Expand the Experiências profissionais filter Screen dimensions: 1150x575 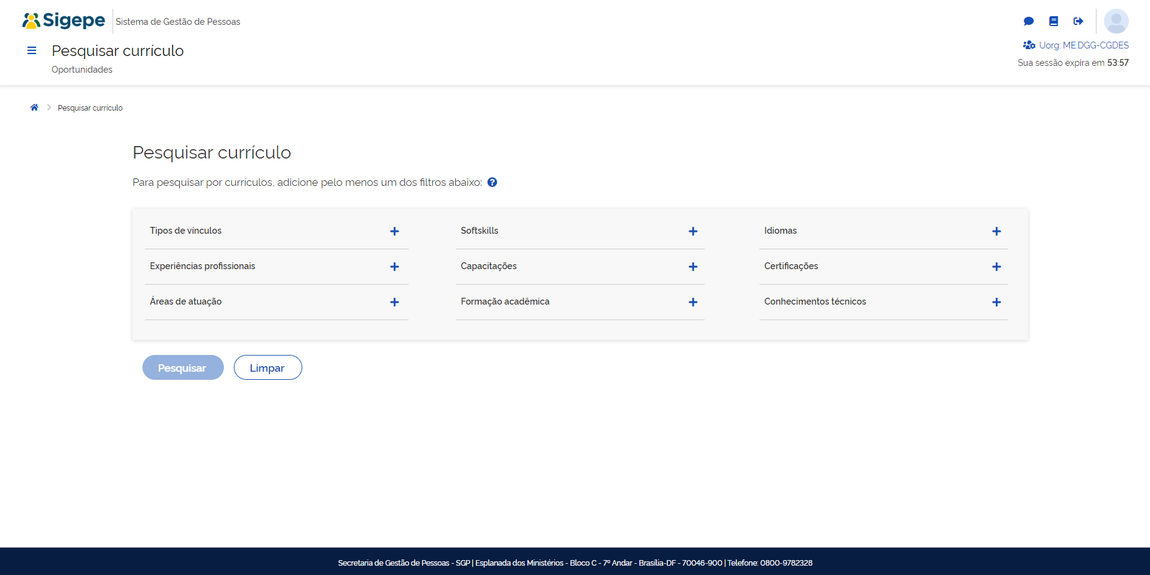394,267
